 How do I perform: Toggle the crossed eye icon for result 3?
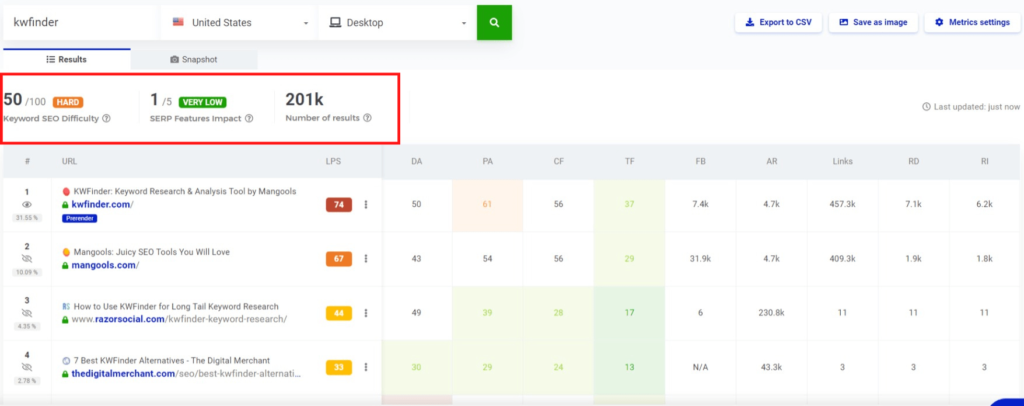[27, 312]
